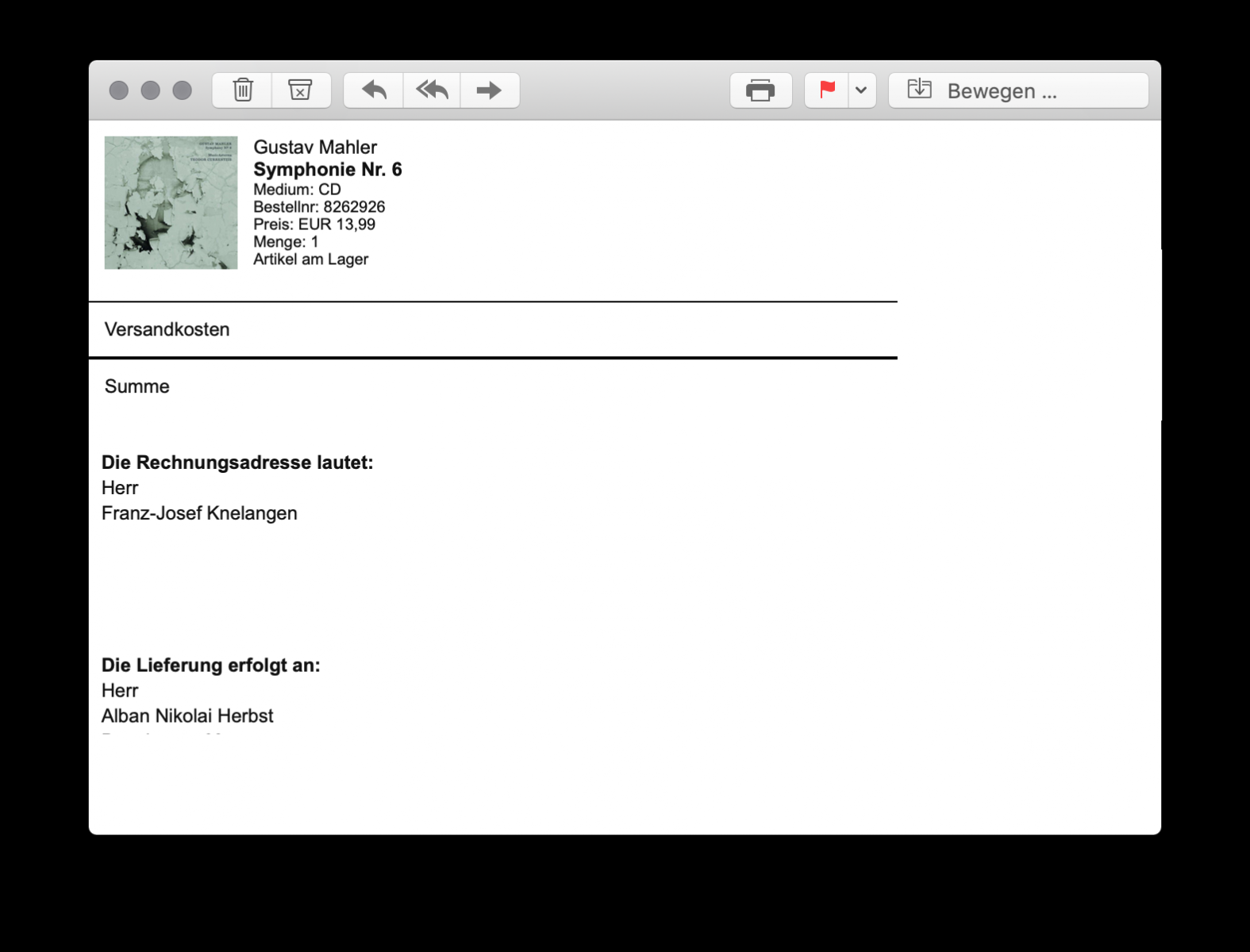The image size is (1250, 952).
Task: Select "Die Rechnungsadresse lautet:" heading
Action: coord(237,463)
